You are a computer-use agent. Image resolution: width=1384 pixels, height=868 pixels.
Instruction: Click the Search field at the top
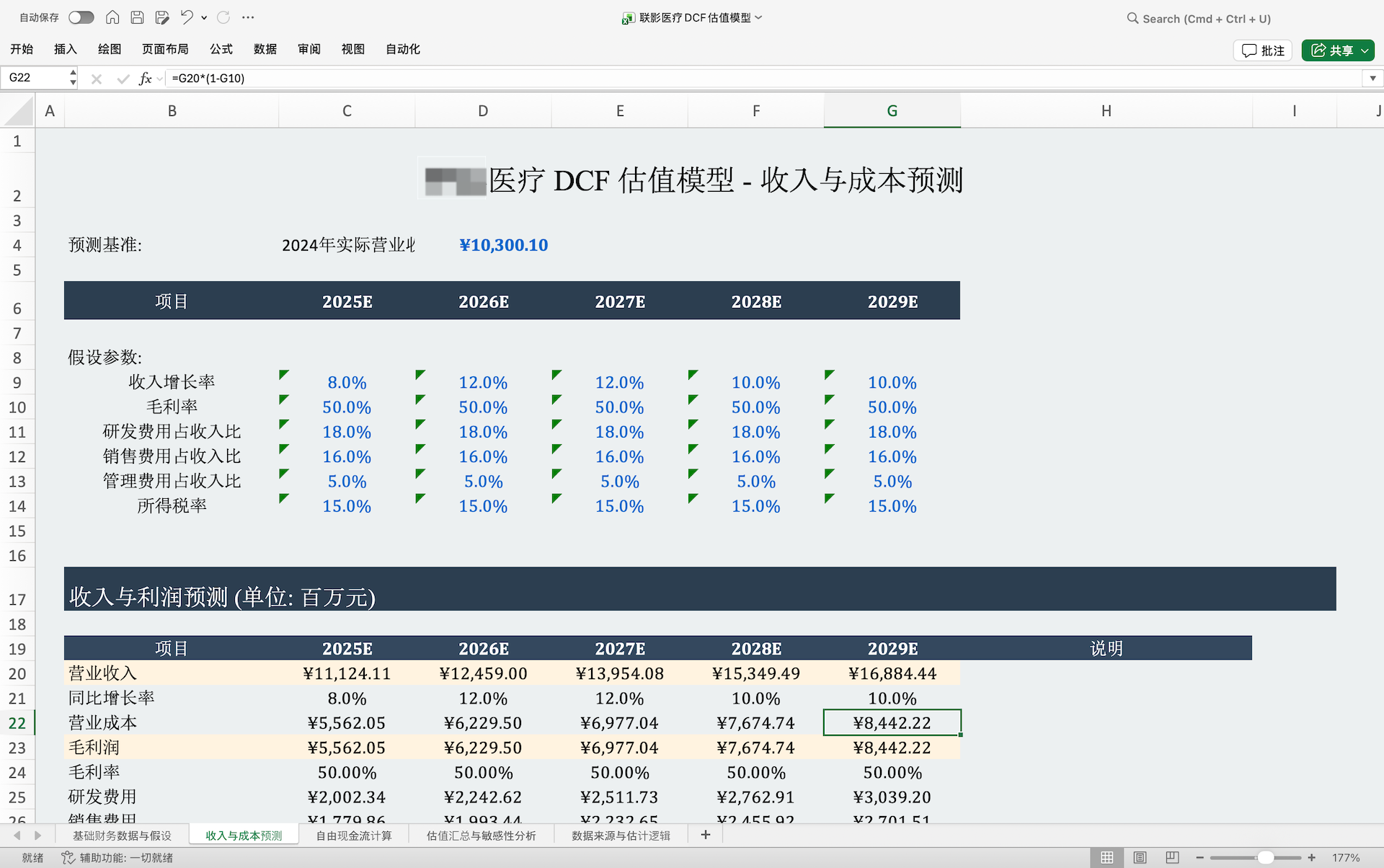coord(1199,18)
